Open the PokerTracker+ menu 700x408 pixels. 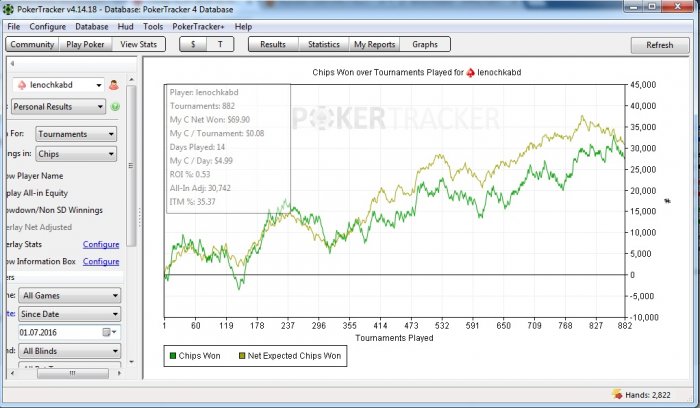tap(198, 27)
